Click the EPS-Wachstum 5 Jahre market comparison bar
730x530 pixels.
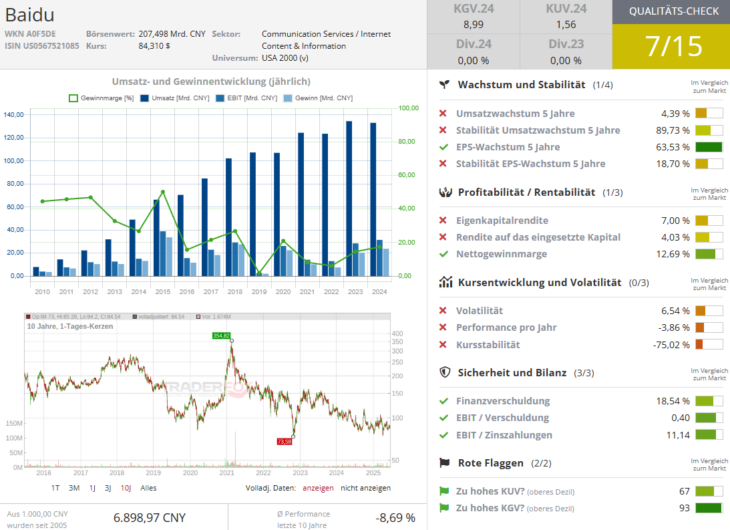[x=709, y=147]
